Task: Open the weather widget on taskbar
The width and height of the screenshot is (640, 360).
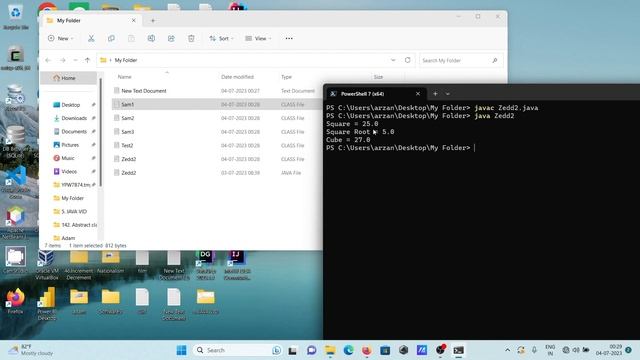Action: [x=31, y=350]
